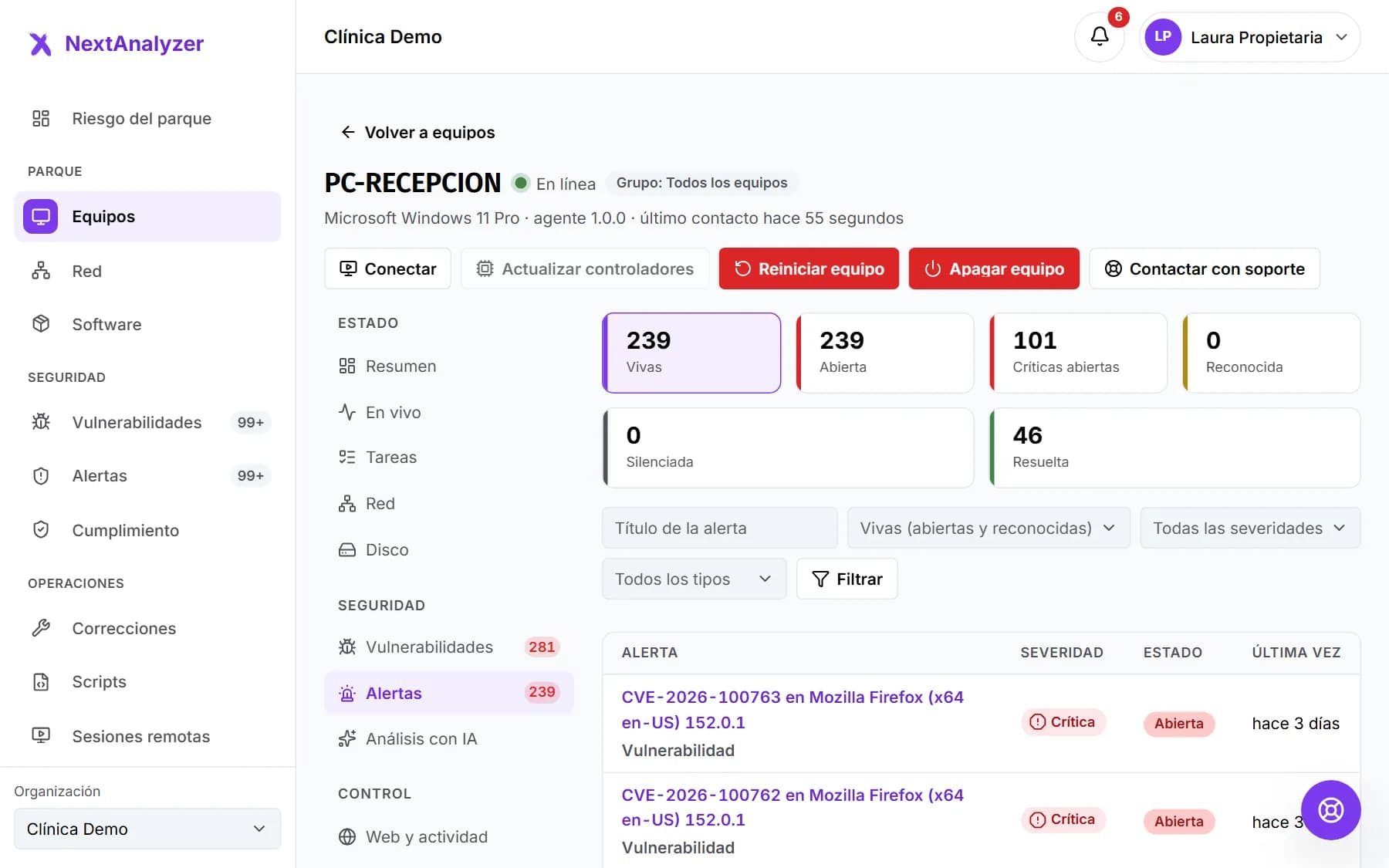Open the device Red network icon
Viewport: 1389px width, 868px height.
[347, 503]
